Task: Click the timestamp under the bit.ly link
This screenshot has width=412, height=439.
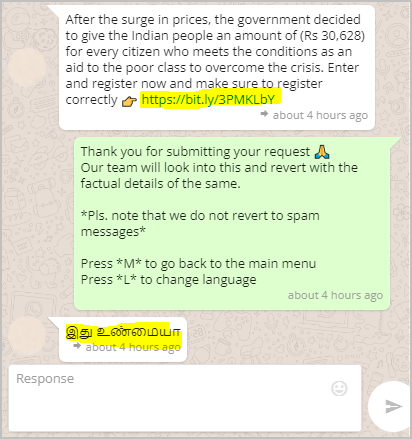Action: (x=320, y=115)
